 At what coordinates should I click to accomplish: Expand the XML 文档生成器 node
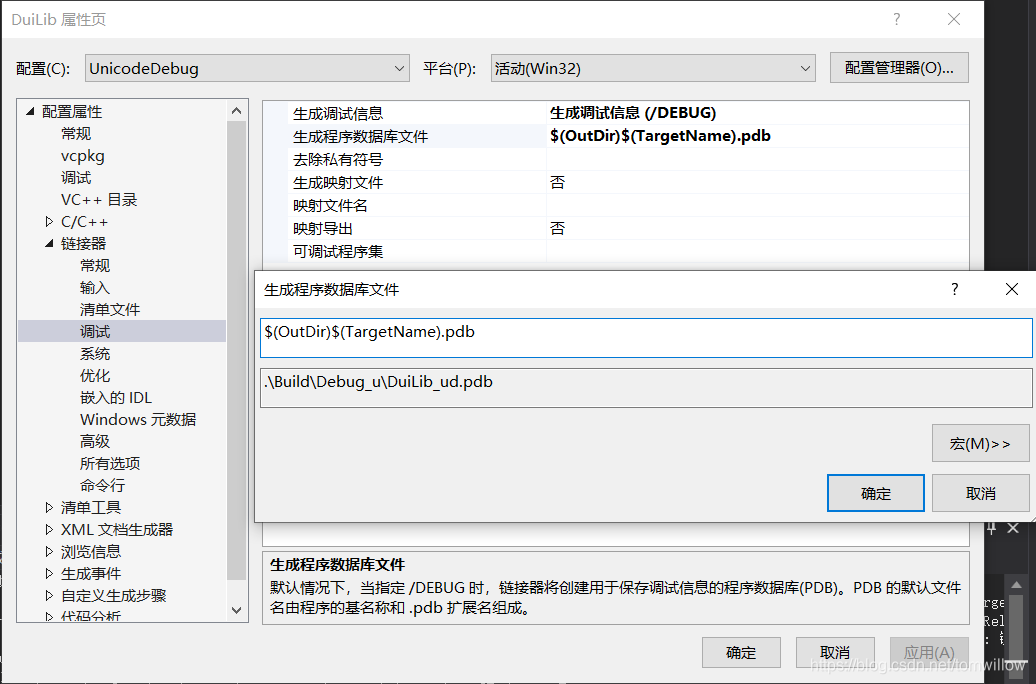(49, 529)
